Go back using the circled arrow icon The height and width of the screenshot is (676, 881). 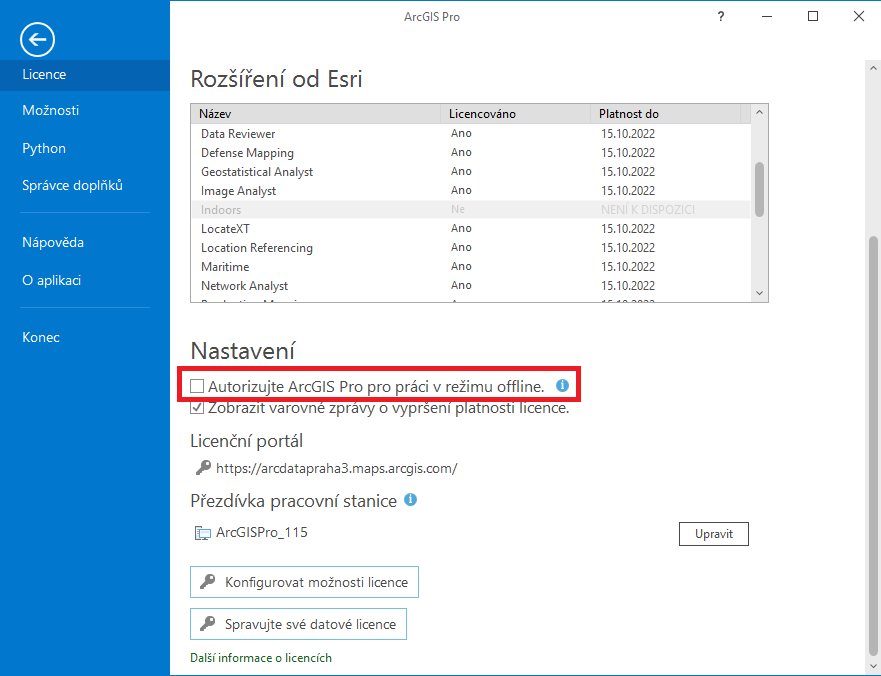[38, 39]
